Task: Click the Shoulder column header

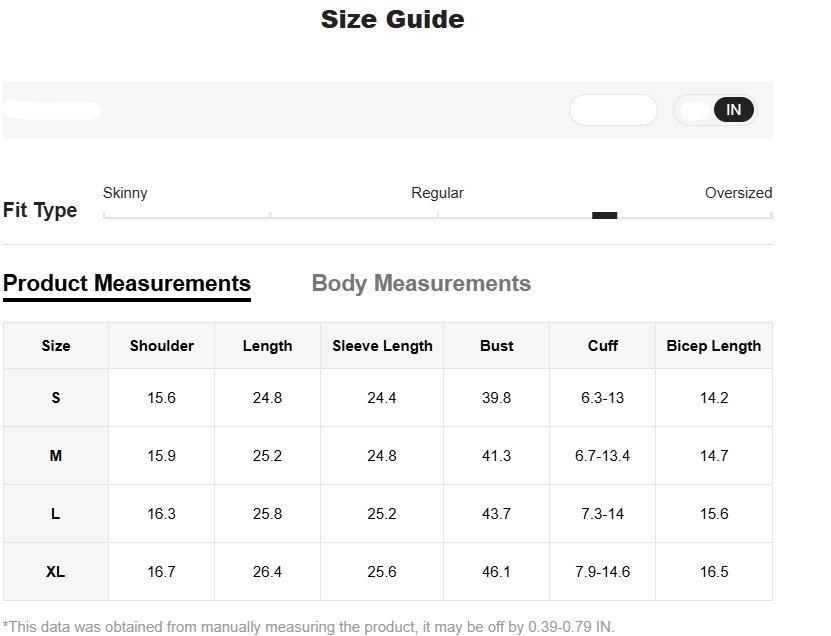Action: pyautogui.click(x=162, y=346)
